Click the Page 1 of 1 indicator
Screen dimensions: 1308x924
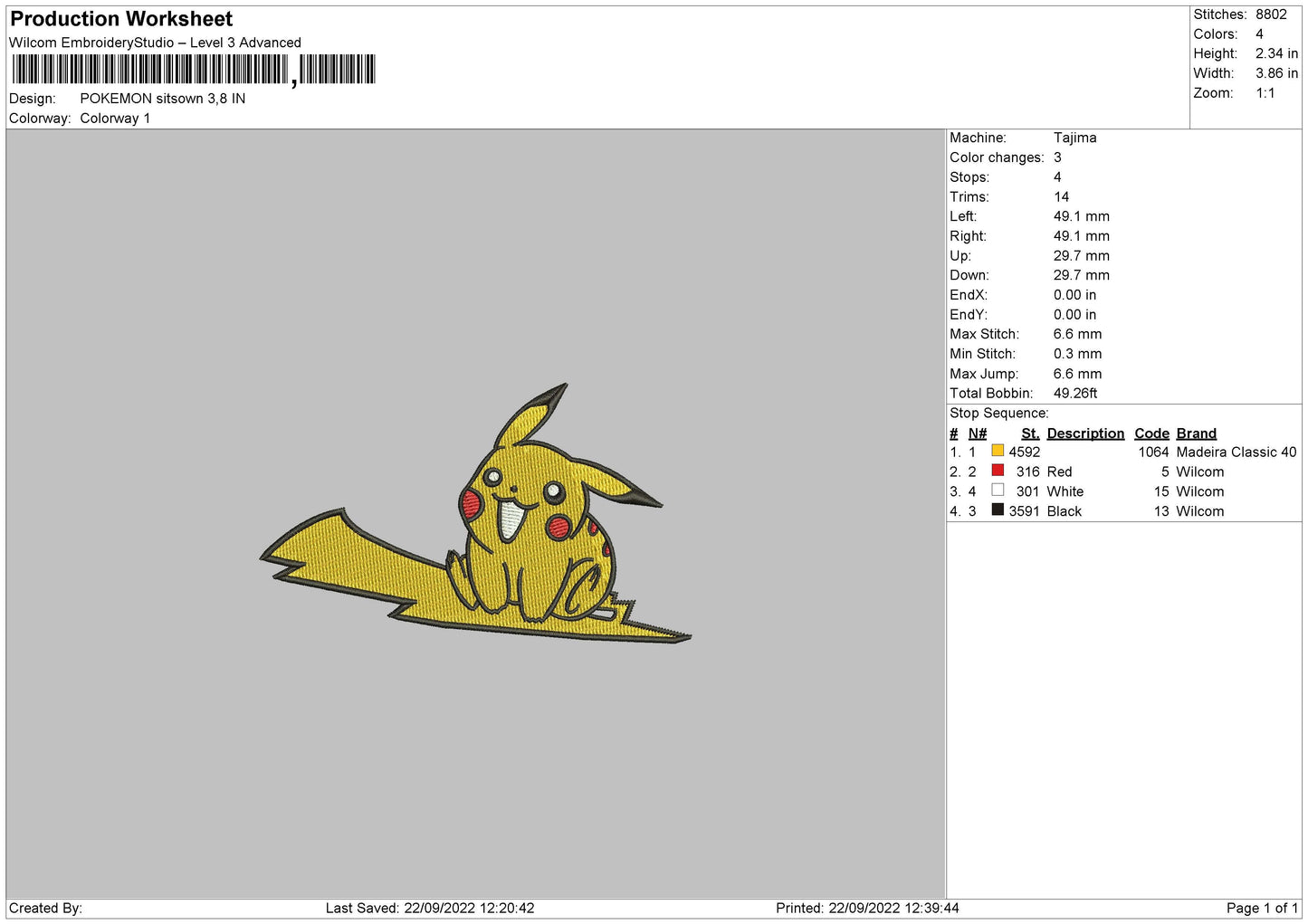point(1262,909)
